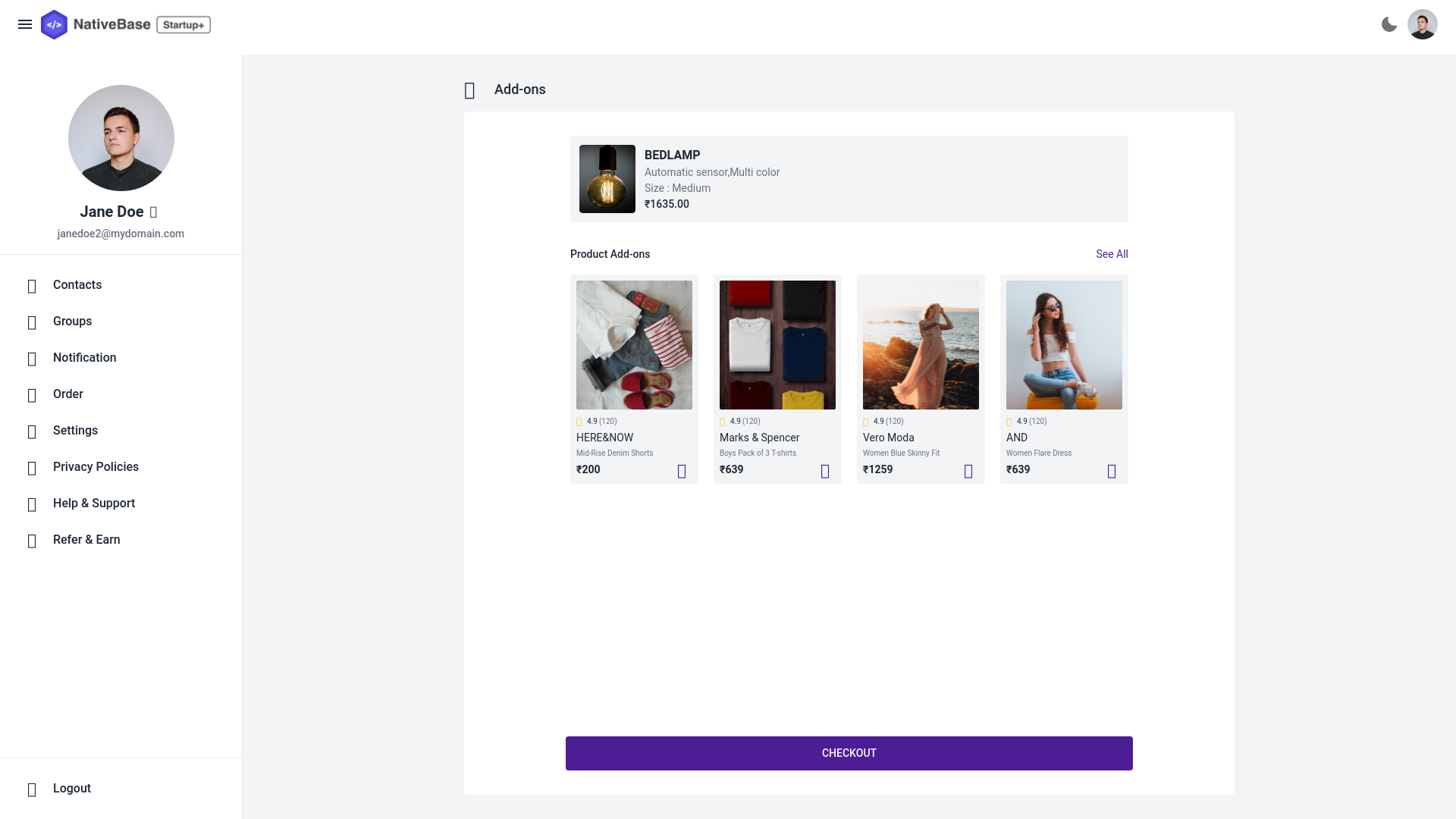Open AND Women Flare Dress image
The height and width of the screenshot is (819, 1456).
(x=1064, y=345)
